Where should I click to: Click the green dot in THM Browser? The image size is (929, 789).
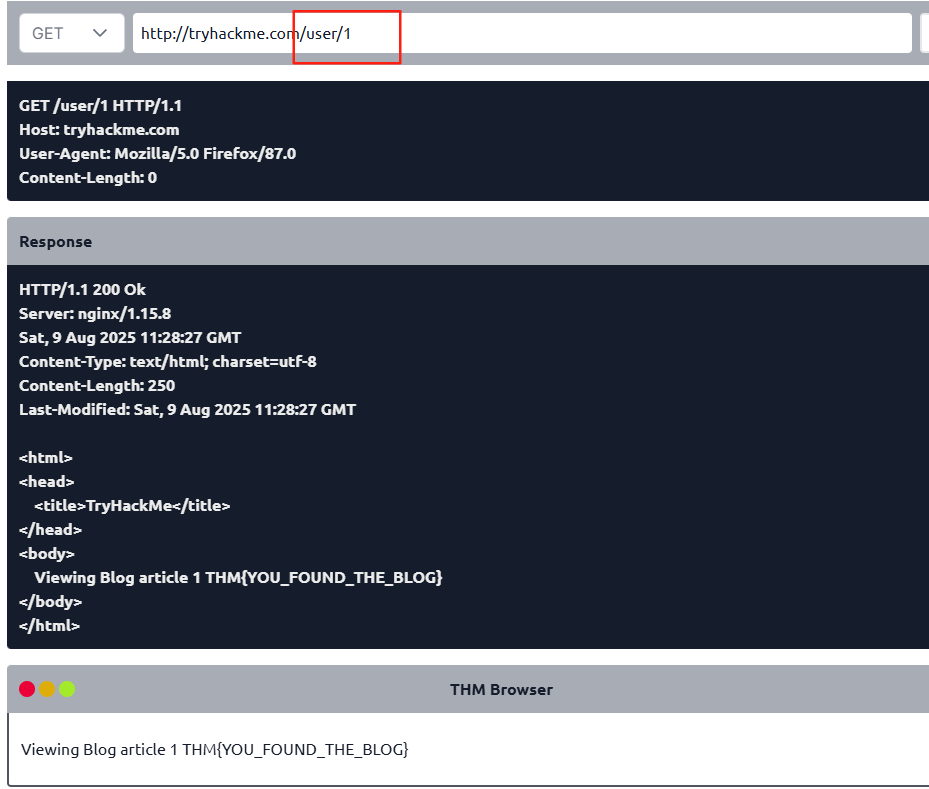(67, 689)
